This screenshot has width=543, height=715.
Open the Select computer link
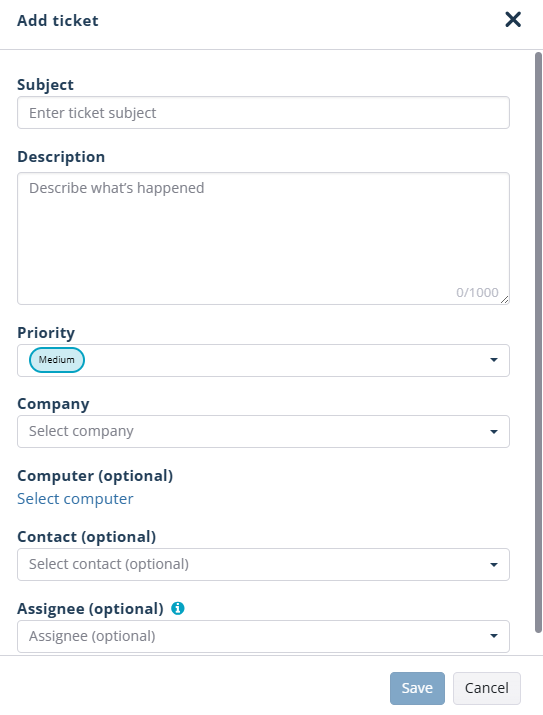tap(75, 498)
